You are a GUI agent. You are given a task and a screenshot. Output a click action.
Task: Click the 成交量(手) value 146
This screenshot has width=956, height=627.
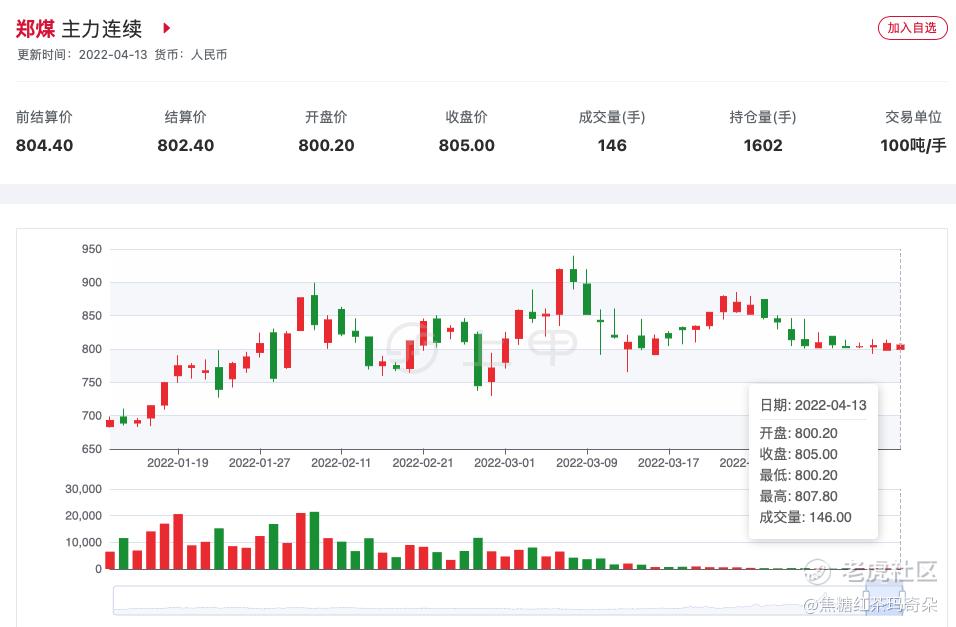(612, 146)
